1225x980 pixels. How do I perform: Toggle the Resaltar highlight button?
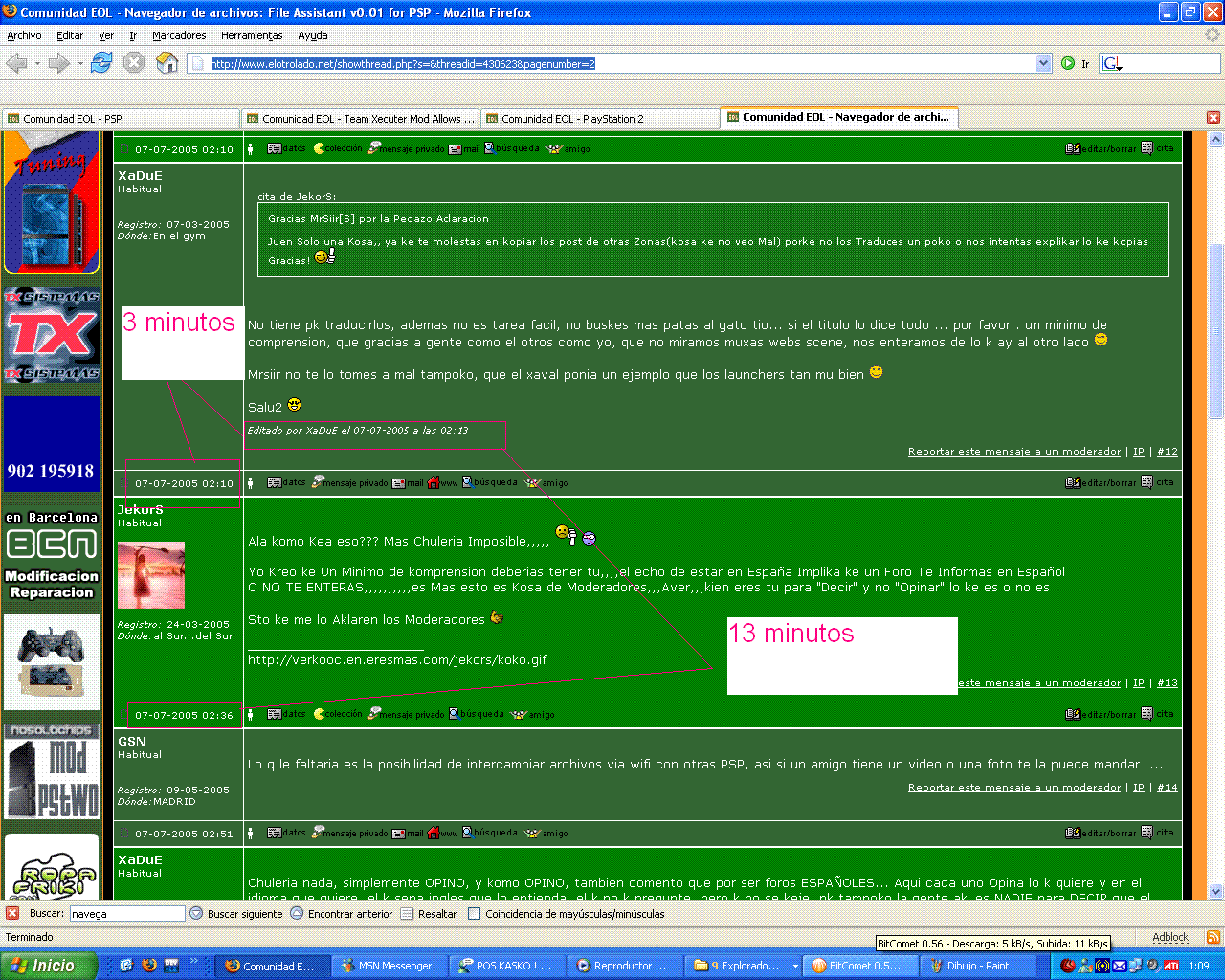[x=429, y=914]
